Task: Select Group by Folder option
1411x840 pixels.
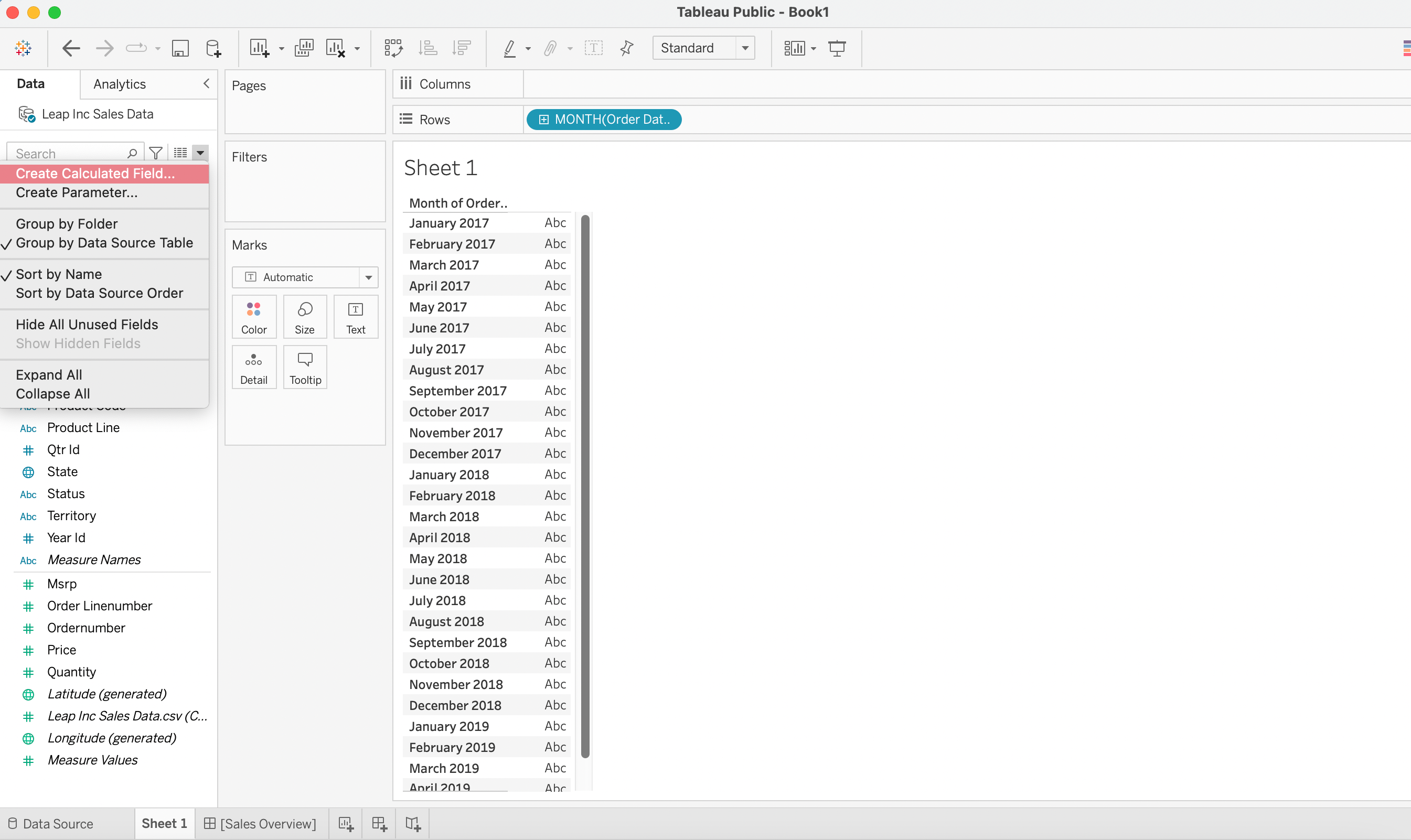Action: [x=67, y=223]
